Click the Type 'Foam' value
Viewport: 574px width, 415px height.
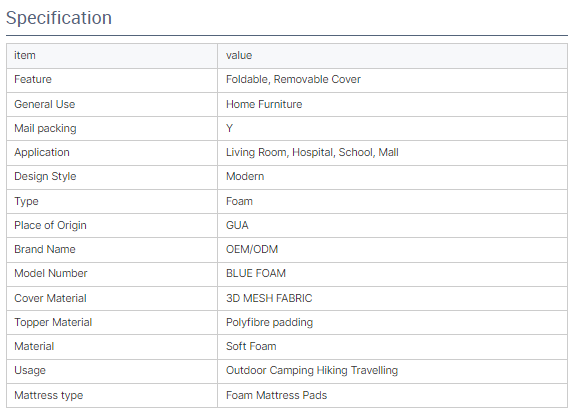pyautogui.click(x=239, y=201)
